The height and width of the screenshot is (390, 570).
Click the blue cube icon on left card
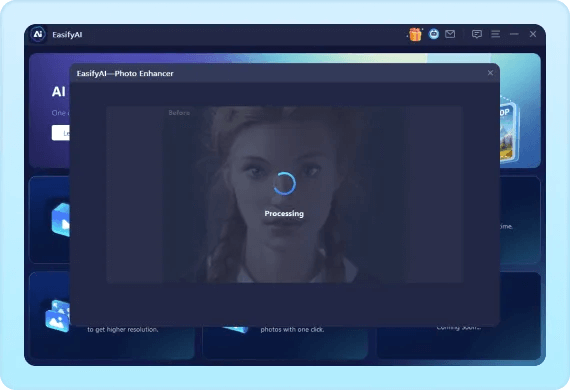[x=60, y=220]
